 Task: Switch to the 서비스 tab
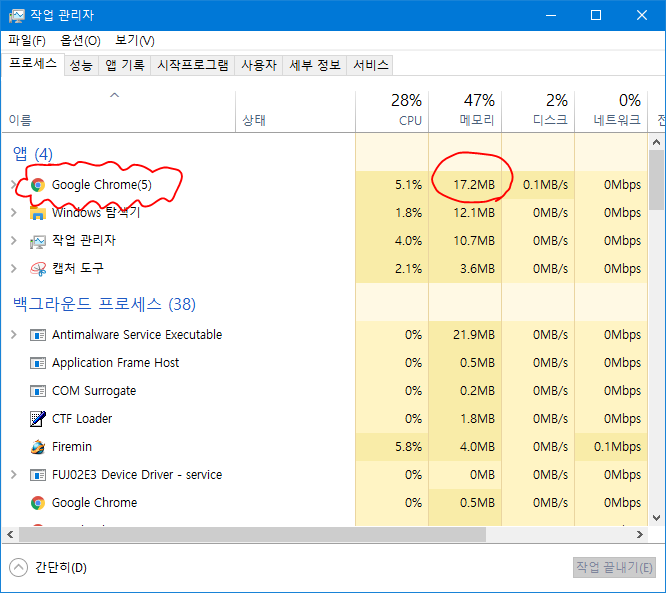[370, 65]
